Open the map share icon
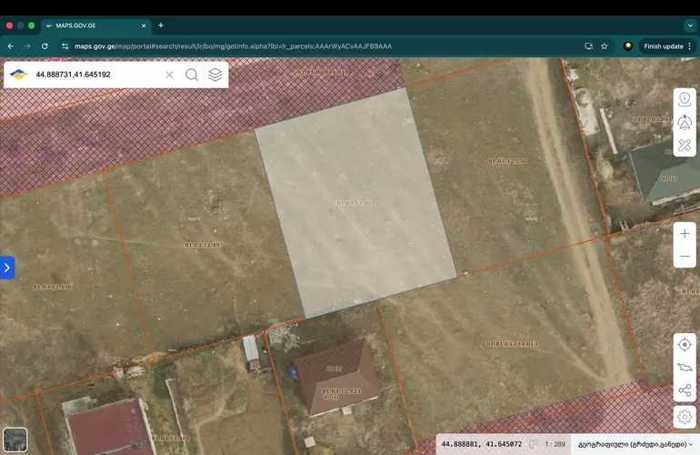Screen dimensions: 700x455 coord(684,391)
